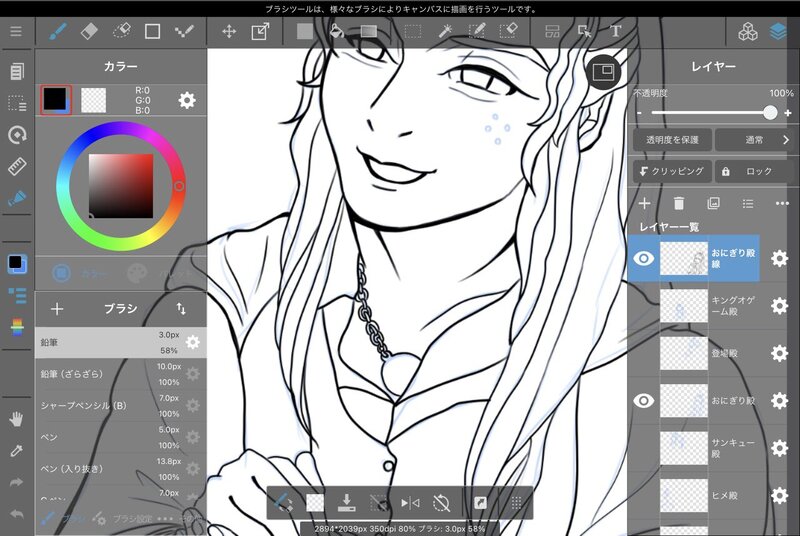This screenshot has height=536, width=800.
Task: Click the Redo arrow
Action: point(16,482)
